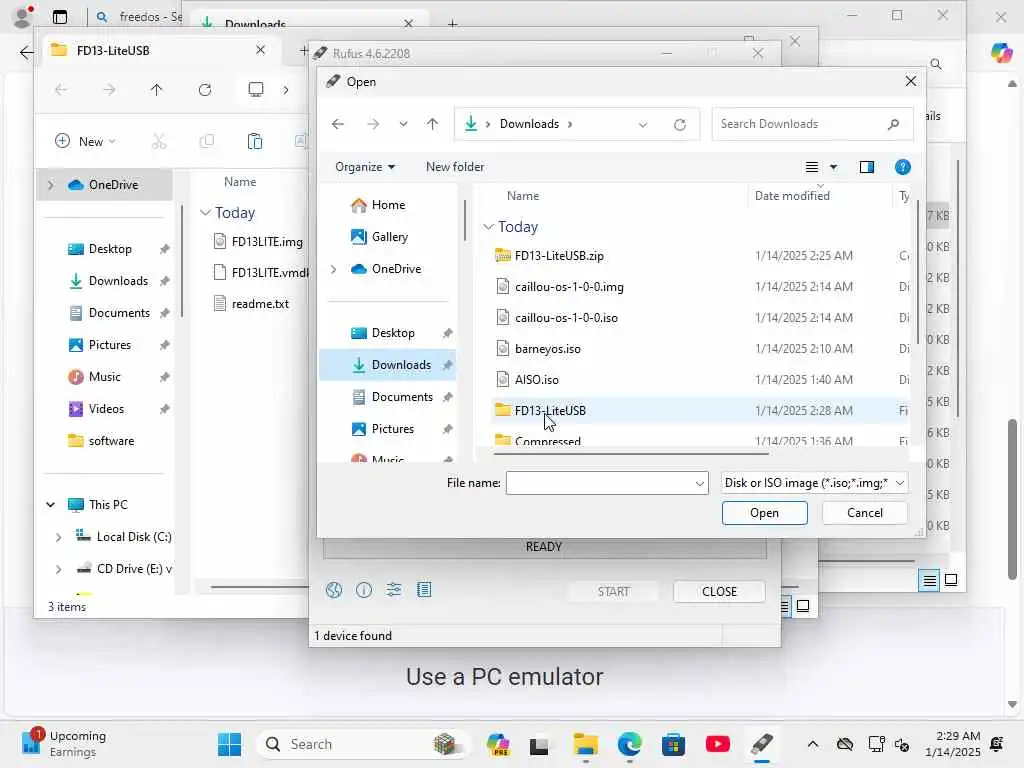Show Rufus log icon
The height and width of the screenshot is (768, 1024).
(x=424, y=590)
